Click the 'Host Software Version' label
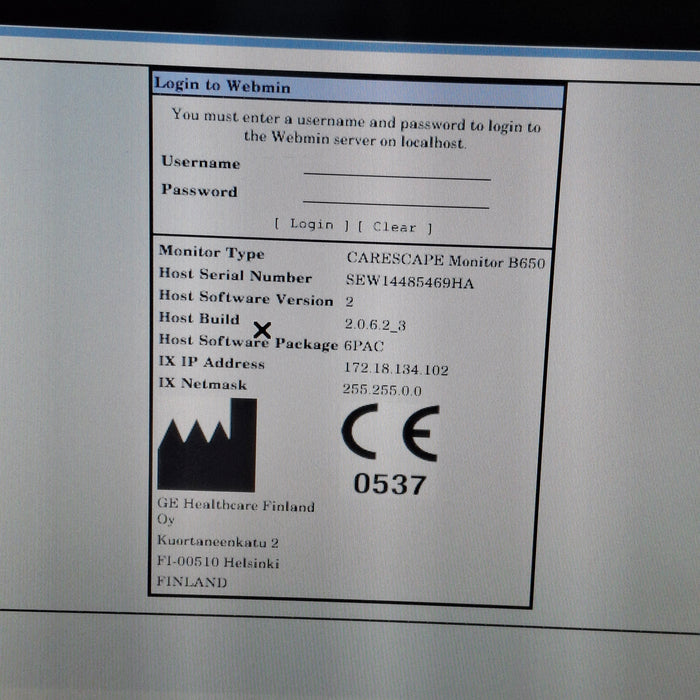The image size is (700, 700). (246, 298)
